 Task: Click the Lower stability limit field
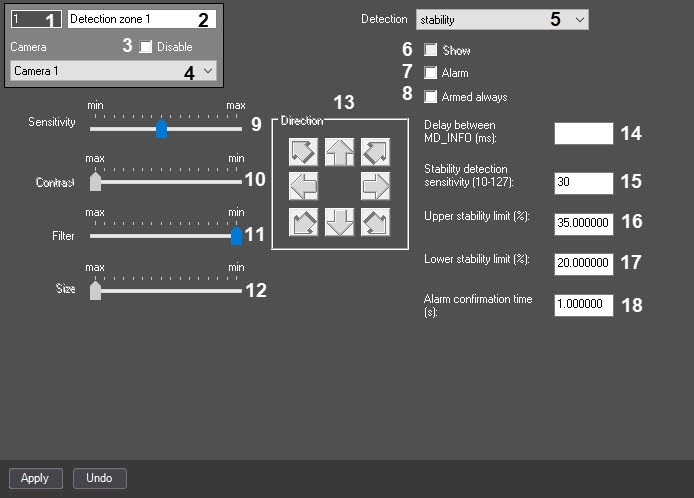click(584, 264)
